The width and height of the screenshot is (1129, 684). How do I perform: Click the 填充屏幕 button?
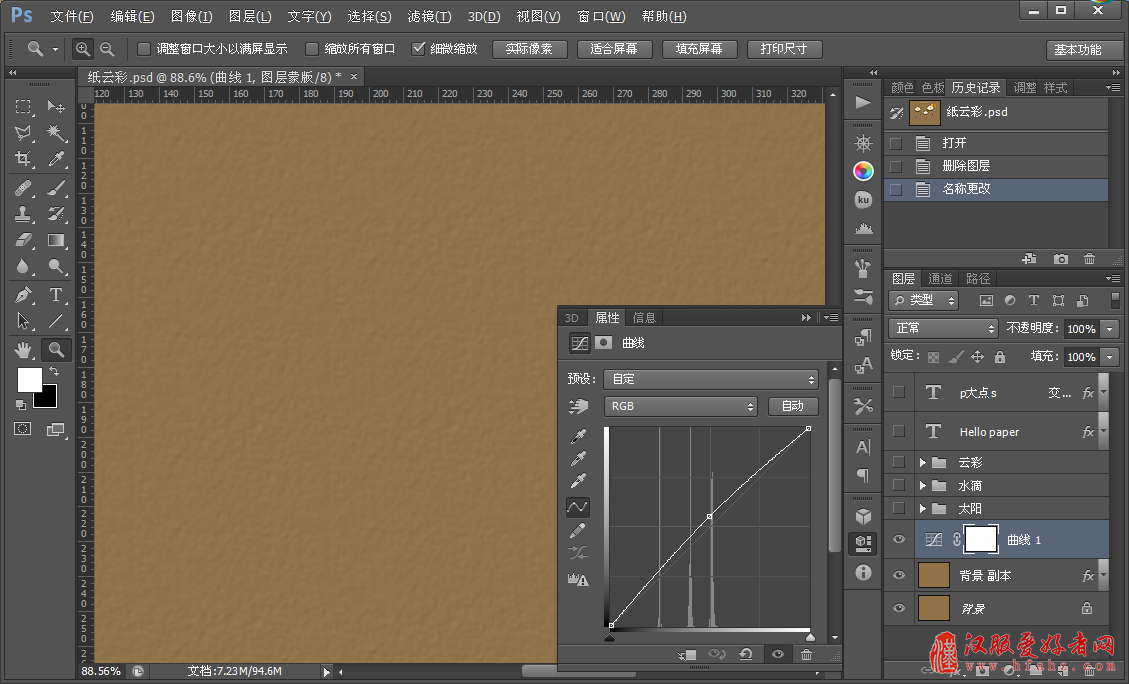coord(699,49)
